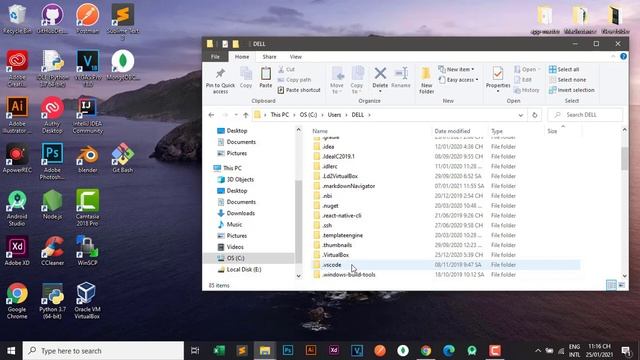
Task: Click the Edit ribbon command
Action: pyautogui.click(x=523, y=80)
